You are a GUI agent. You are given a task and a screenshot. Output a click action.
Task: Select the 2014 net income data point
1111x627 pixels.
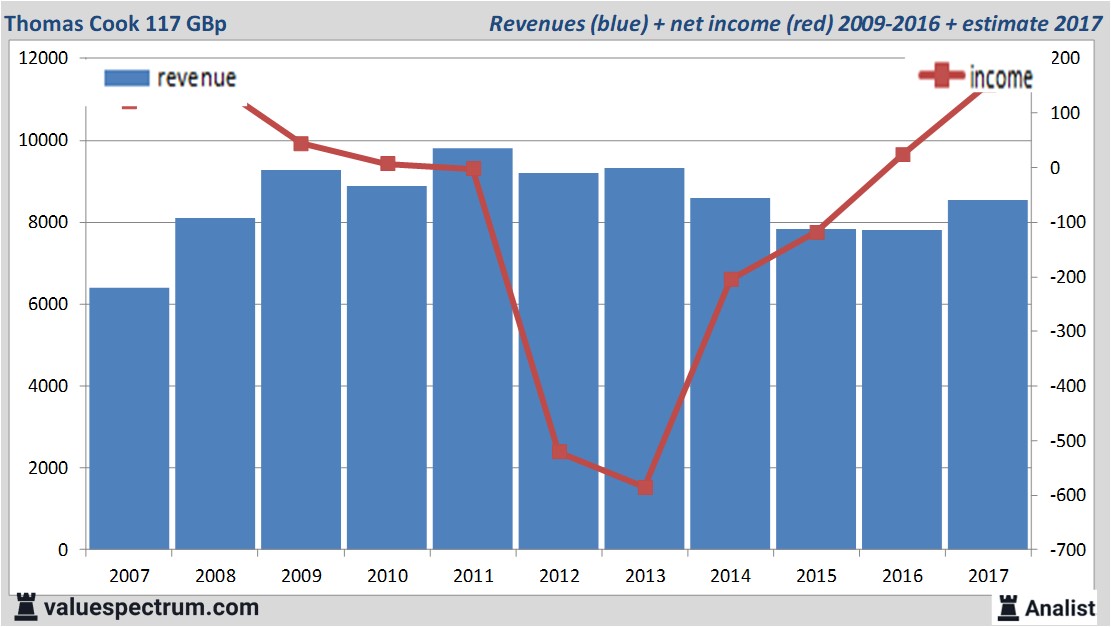coord(731,280)
